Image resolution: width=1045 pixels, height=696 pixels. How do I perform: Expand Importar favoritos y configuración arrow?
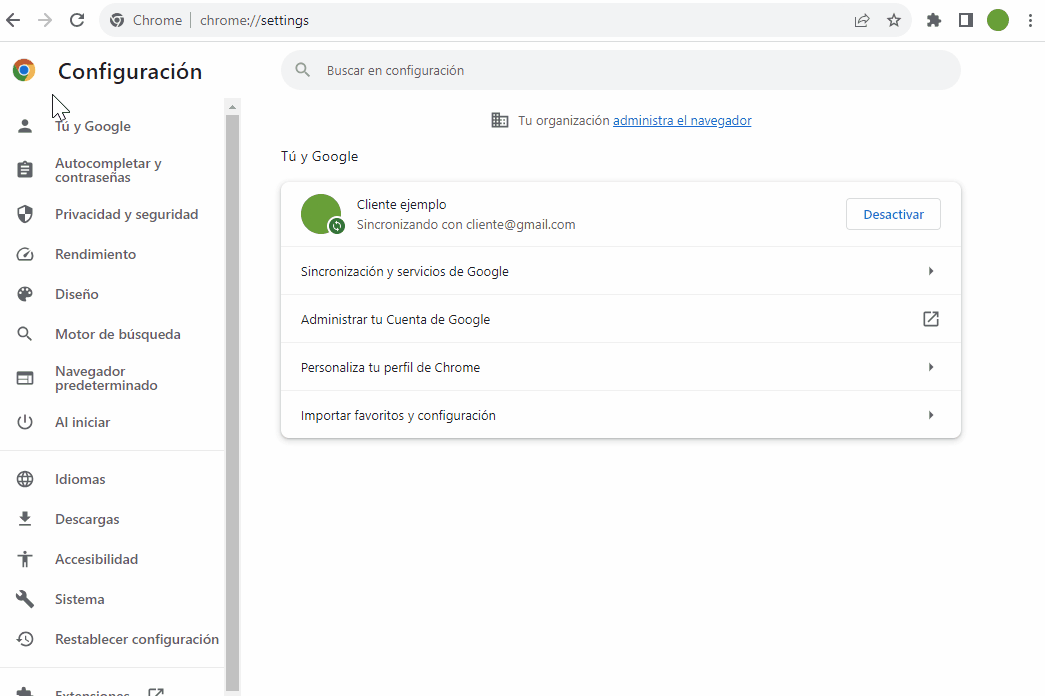[930, 415]
